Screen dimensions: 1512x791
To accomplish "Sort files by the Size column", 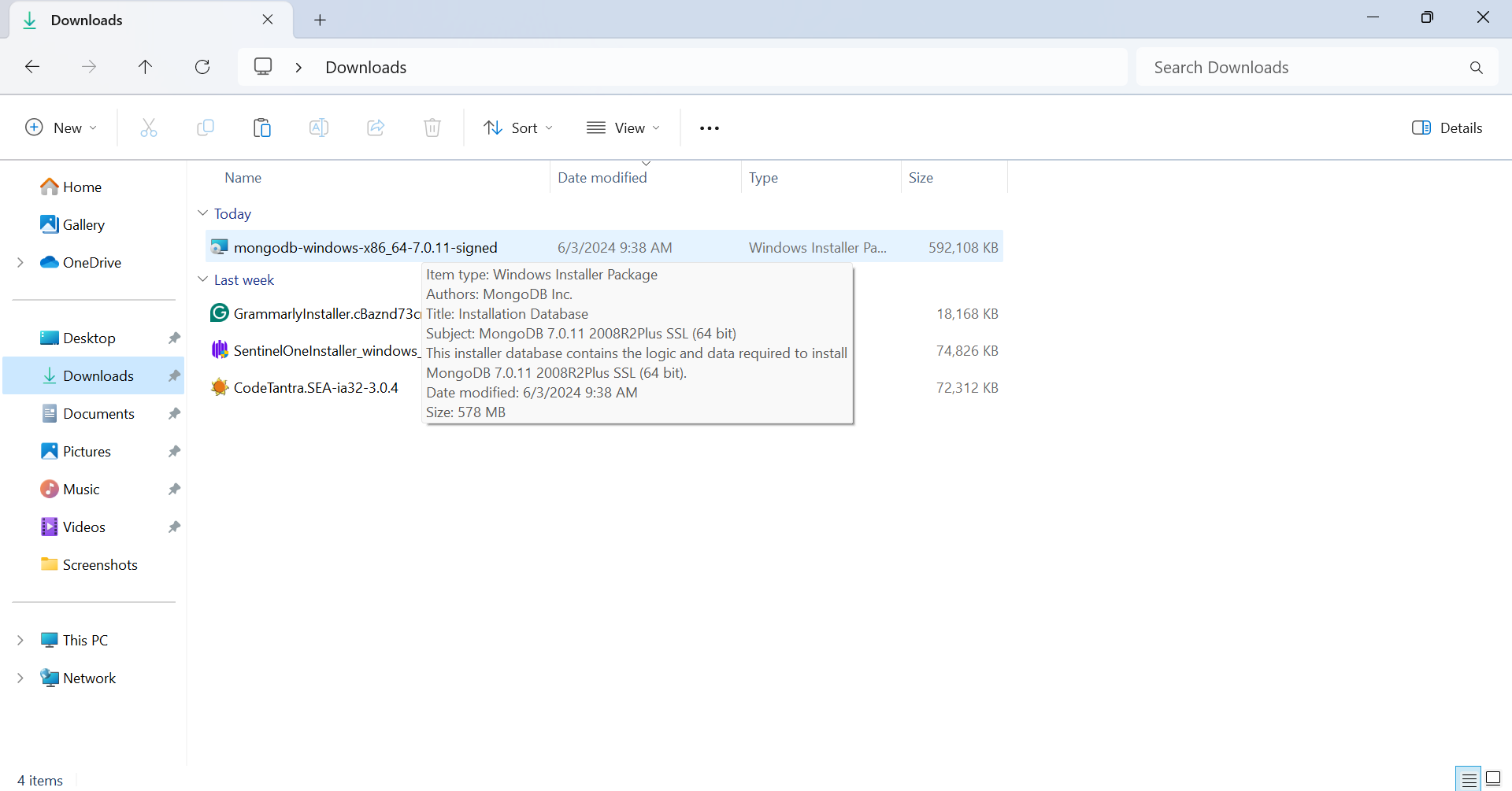I will 921,177.
